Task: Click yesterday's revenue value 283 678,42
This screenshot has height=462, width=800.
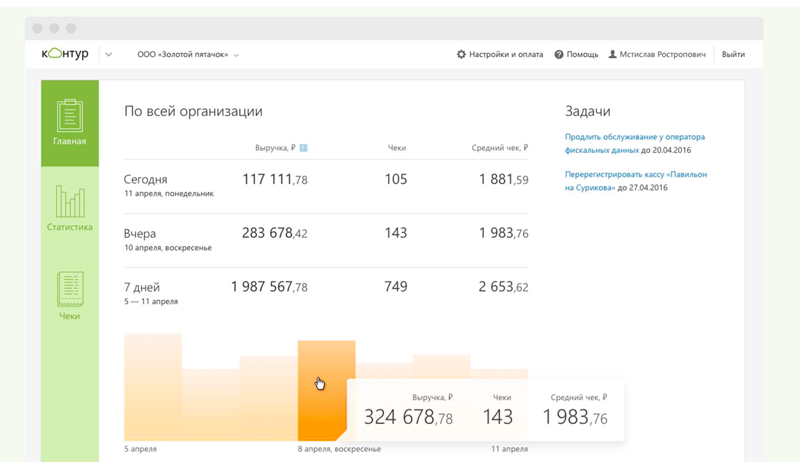Action: click(274, 233)
